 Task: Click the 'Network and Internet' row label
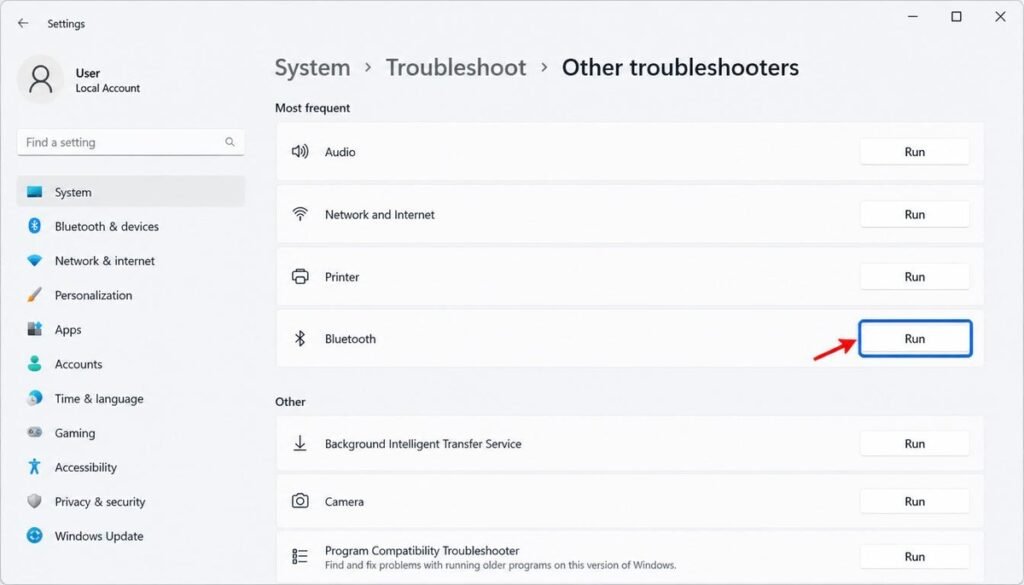pyautogui.click(x=379, y=214)
